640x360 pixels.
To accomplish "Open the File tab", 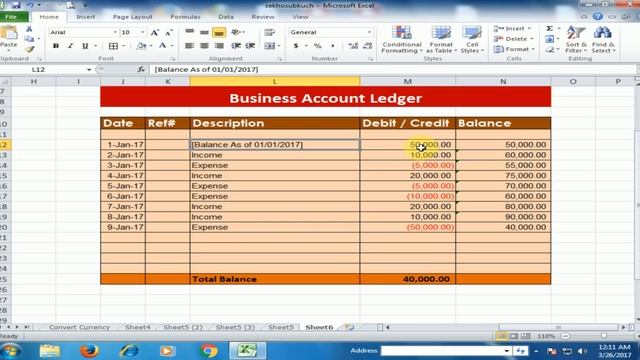I will click(x=11, y=17).
